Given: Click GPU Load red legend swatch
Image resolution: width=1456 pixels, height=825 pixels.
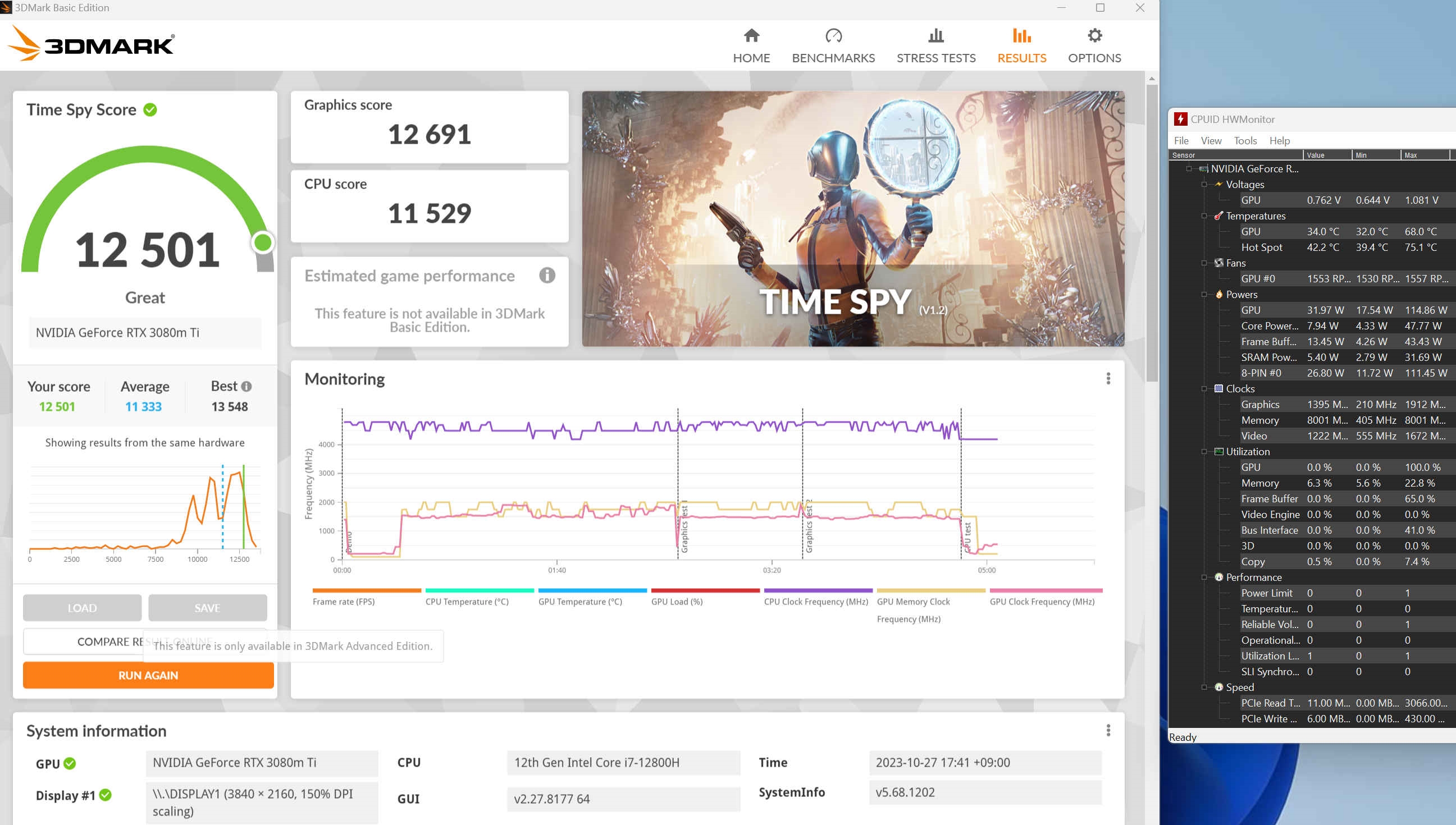Looking at the screenshot, I should click(x=705, y=590).
